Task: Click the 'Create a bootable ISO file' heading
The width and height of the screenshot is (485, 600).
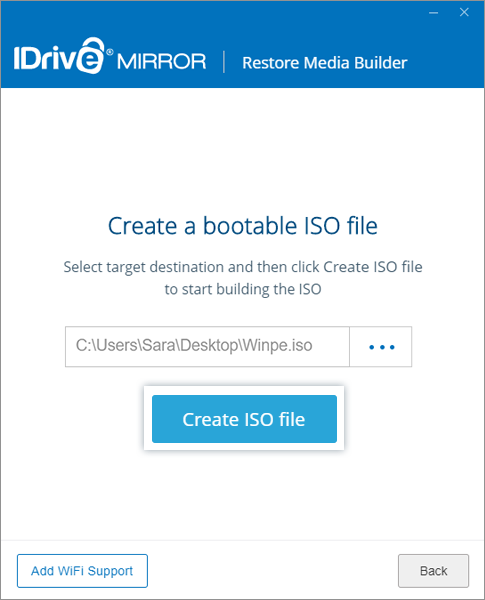Action: click(243, 225)
